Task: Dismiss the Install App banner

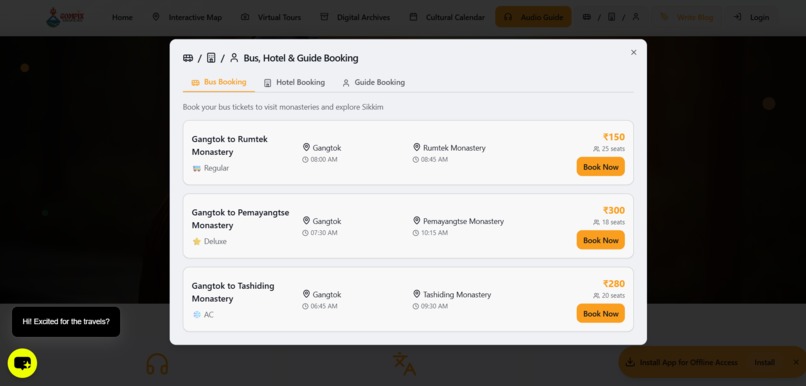Action: 796,363
